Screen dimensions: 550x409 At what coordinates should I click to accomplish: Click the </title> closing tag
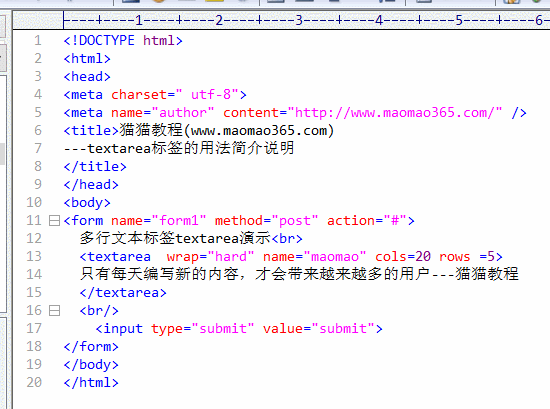point(95,167)
